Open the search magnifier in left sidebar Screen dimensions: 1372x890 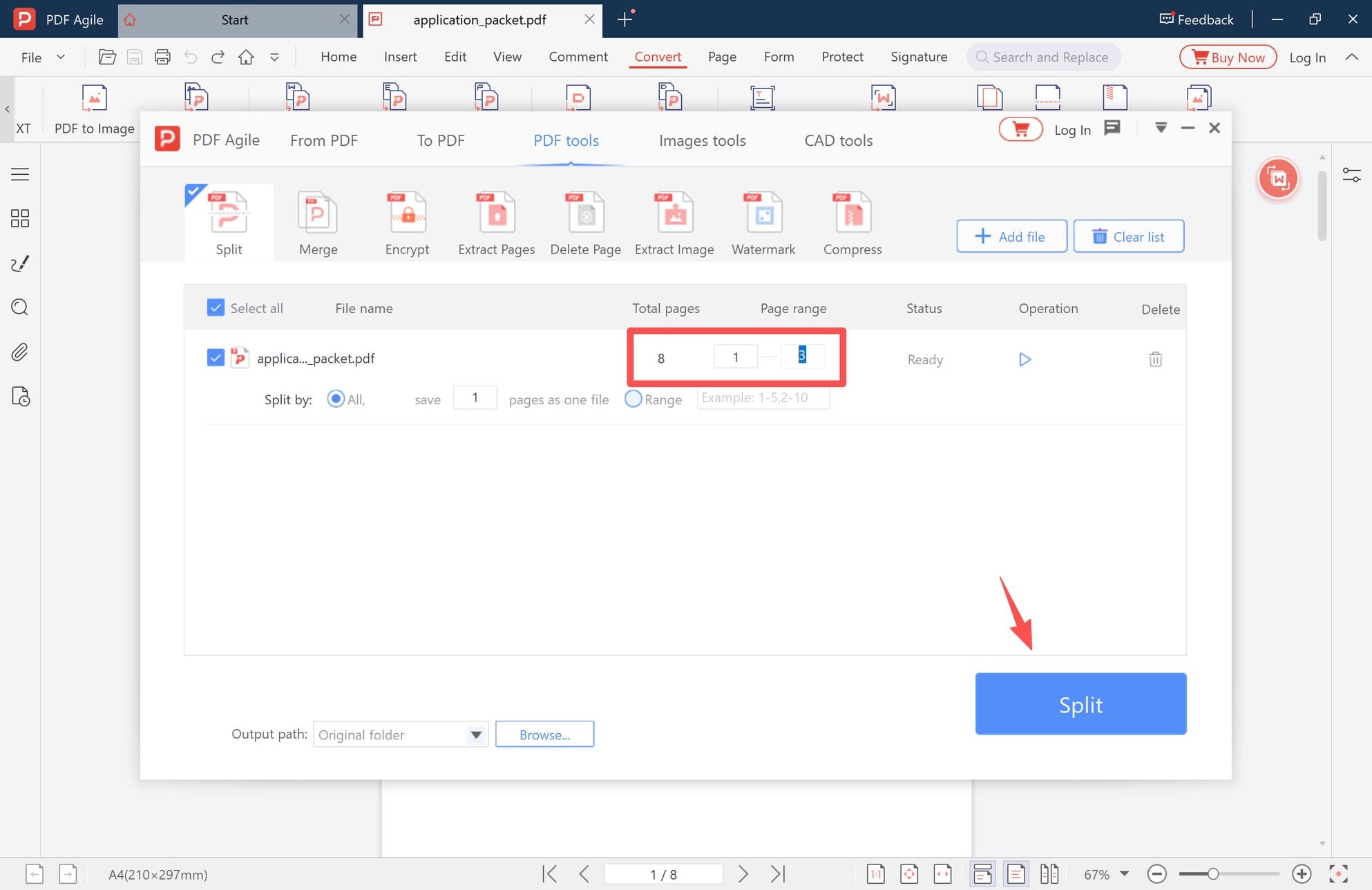pos(20,307)
